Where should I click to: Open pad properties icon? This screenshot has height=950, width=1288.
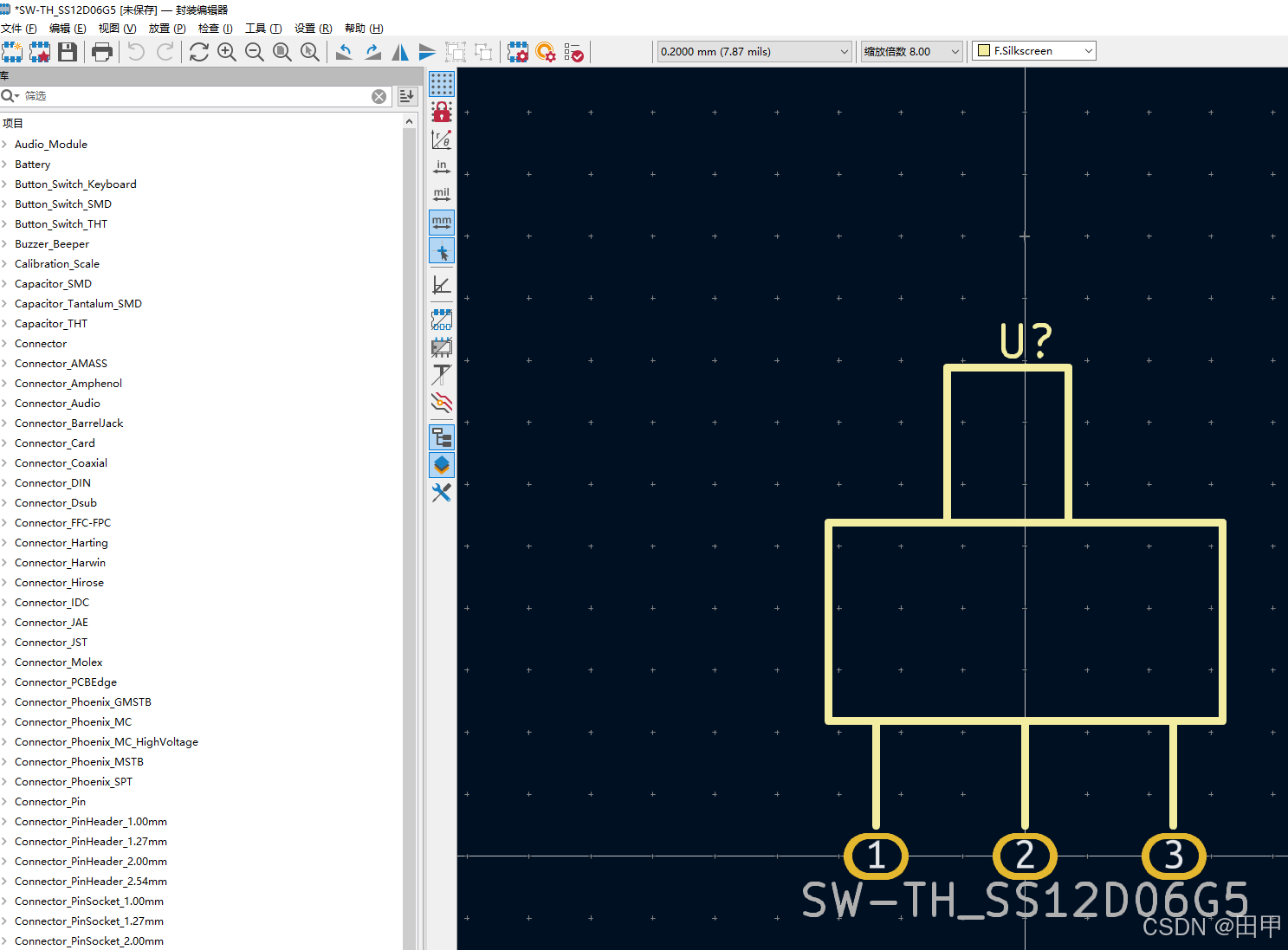pyautogui.click(x=546, y=52)
